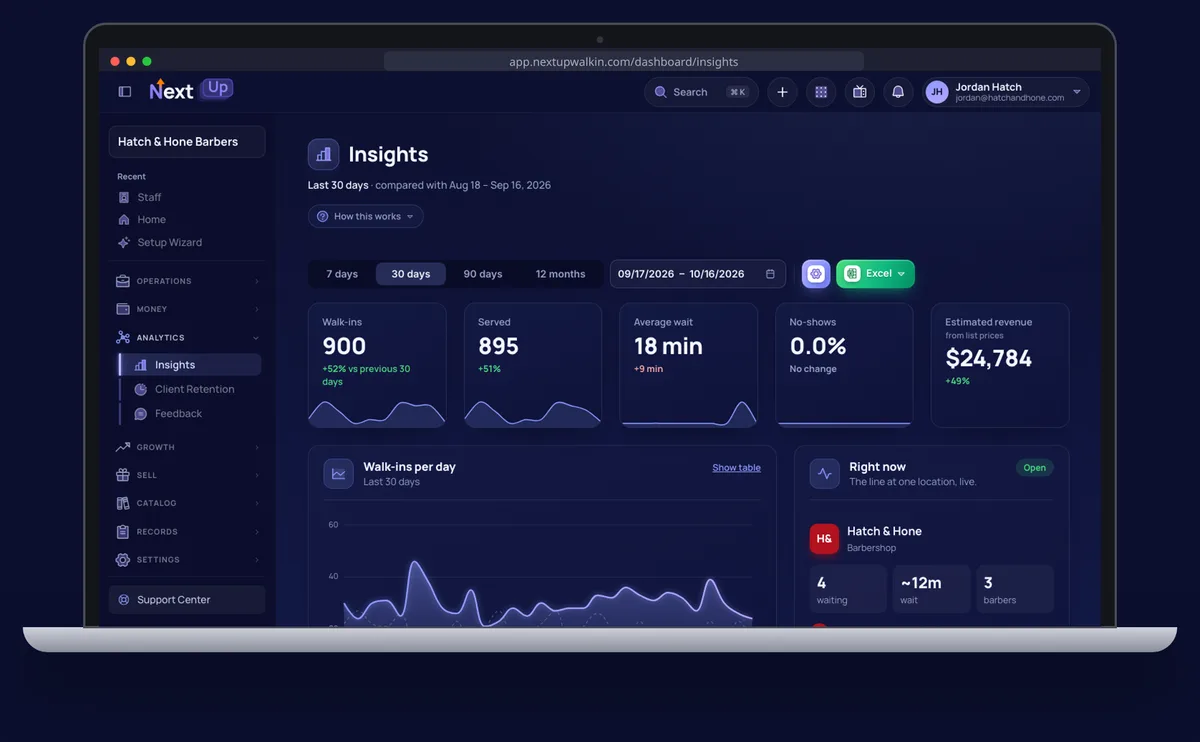The image size is (1200, 742).
Task: Expand the Catalog section
Action: point(187,503)
